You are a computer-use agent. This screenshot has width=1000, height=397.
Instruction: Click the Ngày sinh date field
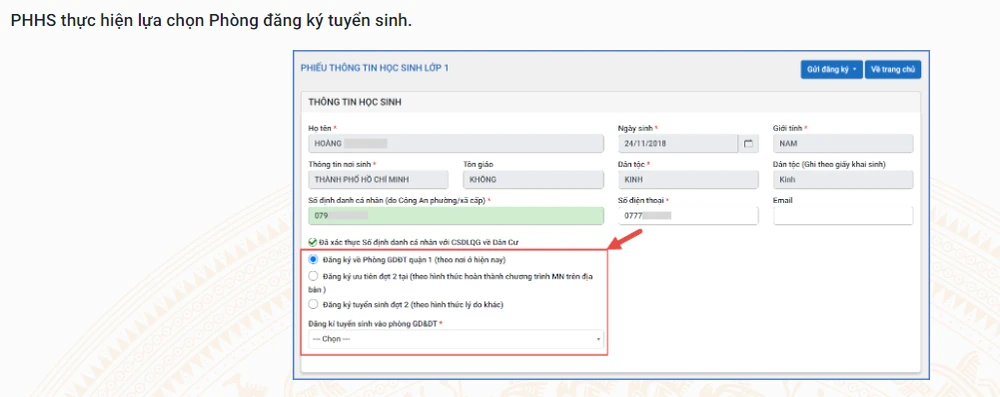[x=679, y=144]
